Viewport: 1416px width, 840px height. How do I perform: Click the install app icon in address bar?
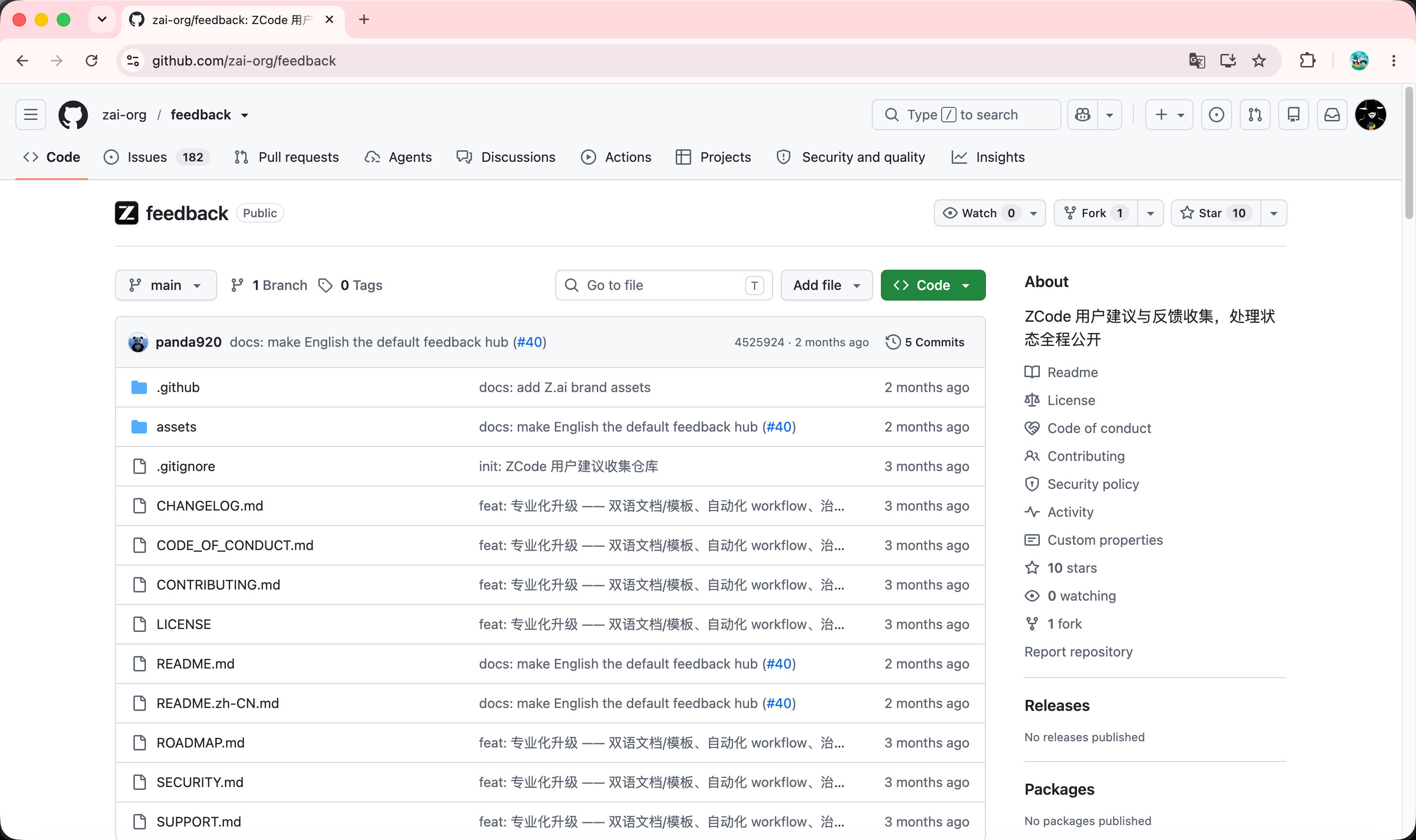pyautogui.click(x=1228, y=61)
